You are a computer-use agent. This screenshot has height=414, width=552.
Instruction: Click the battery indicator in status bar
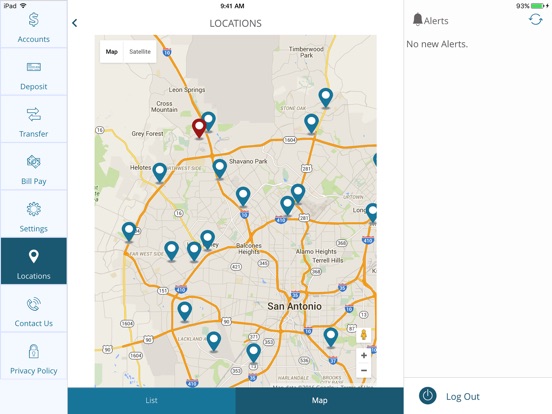[538, 6]
